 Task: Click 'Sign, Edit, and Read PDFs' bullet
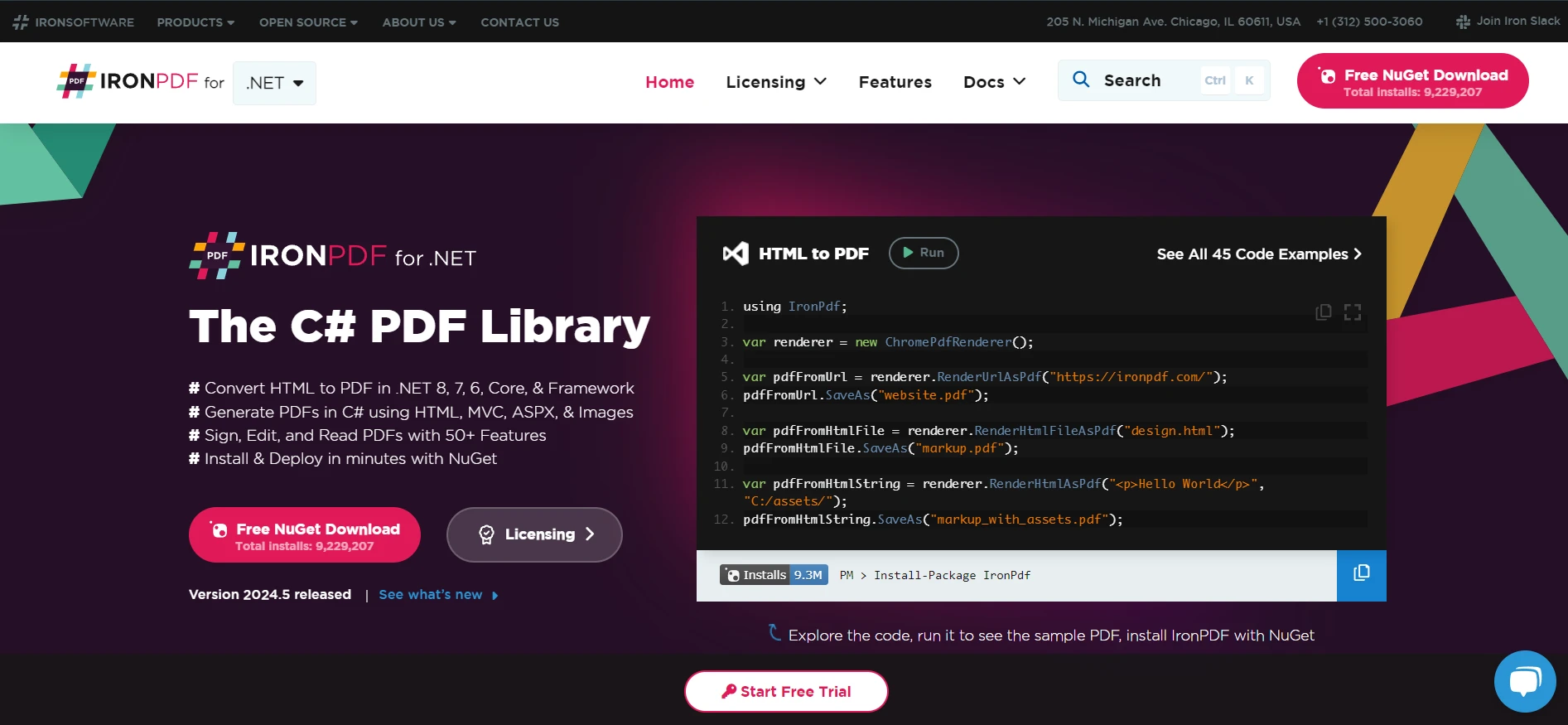[368, 435]
